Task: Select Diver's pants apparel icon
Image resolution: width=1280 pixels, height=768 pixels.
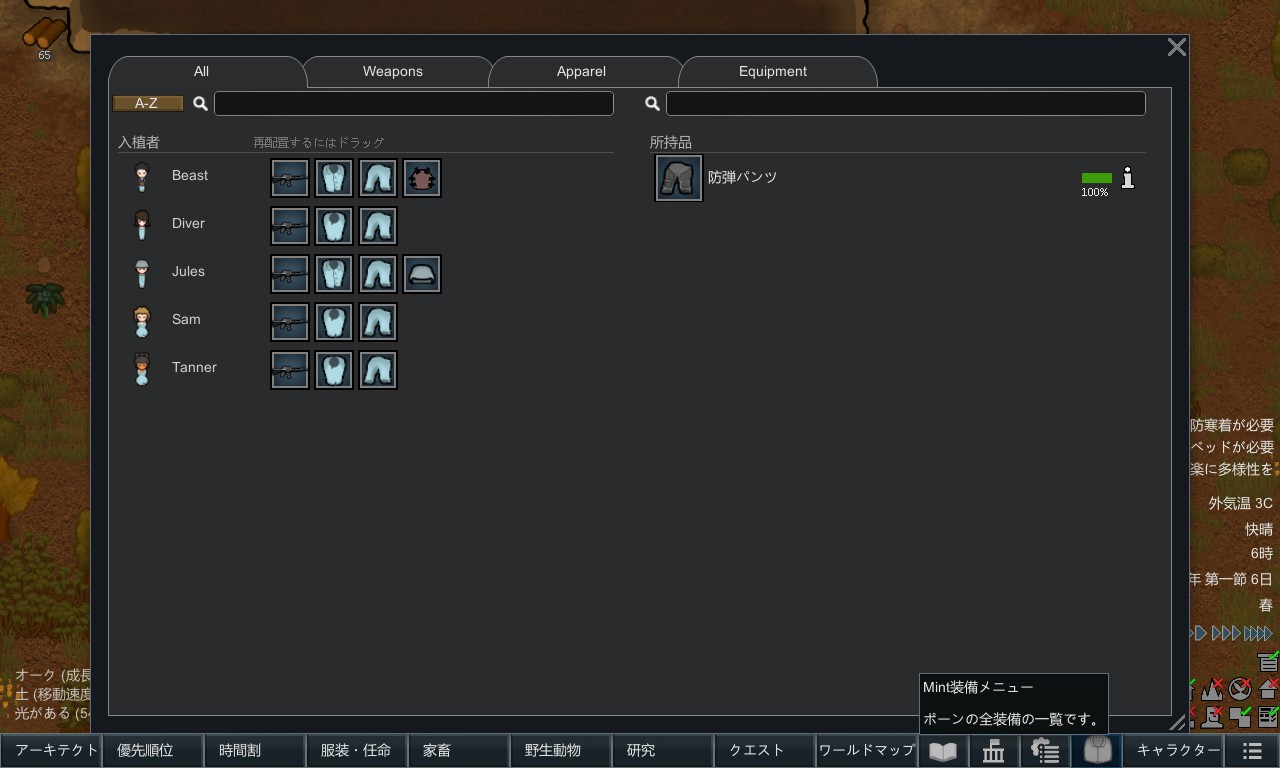Action: [x=378, y=226]
